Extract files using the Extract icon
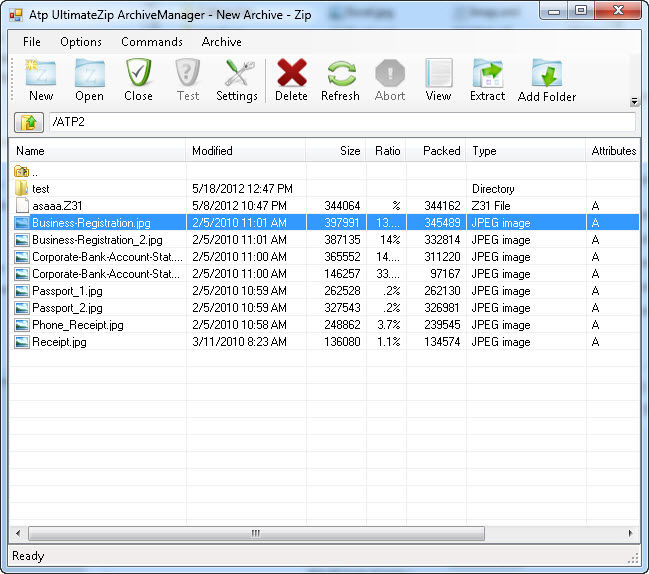This screenshot has width=649, height=574. (x=488, y=73)
